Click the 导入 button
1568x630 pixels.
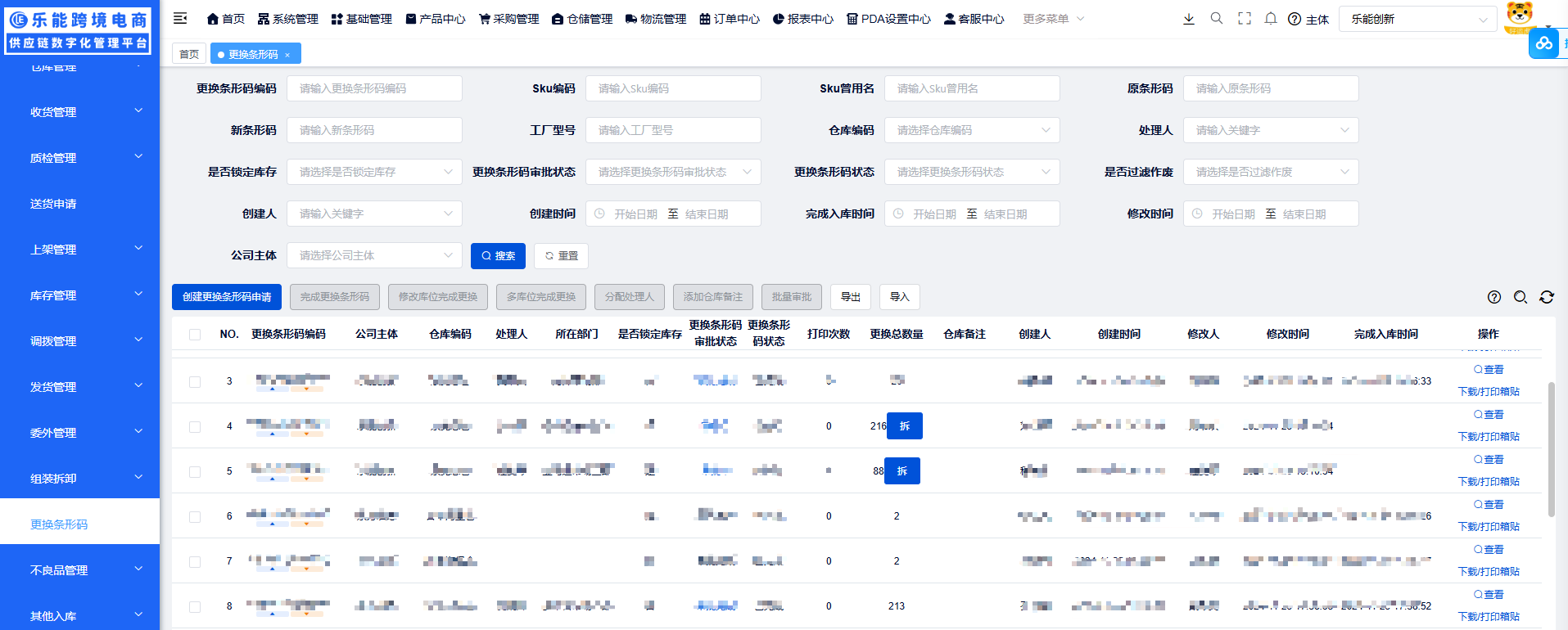click(900, 297)
